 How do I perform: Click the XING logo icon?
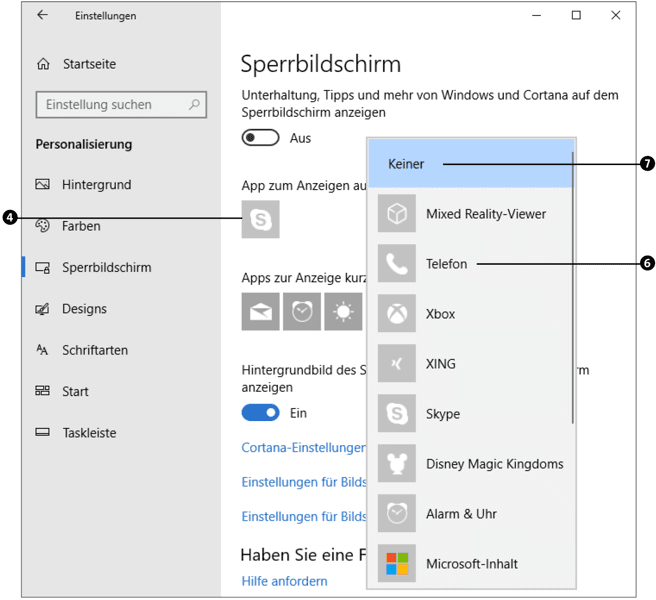point(397,364)
